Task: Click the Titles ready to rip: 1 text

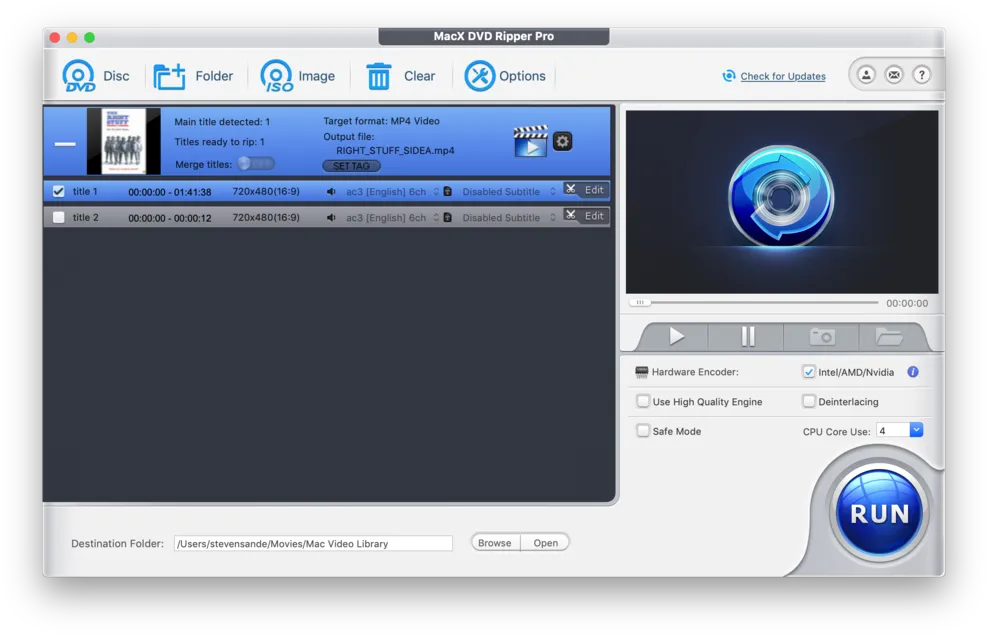Action: pos(219,142)
